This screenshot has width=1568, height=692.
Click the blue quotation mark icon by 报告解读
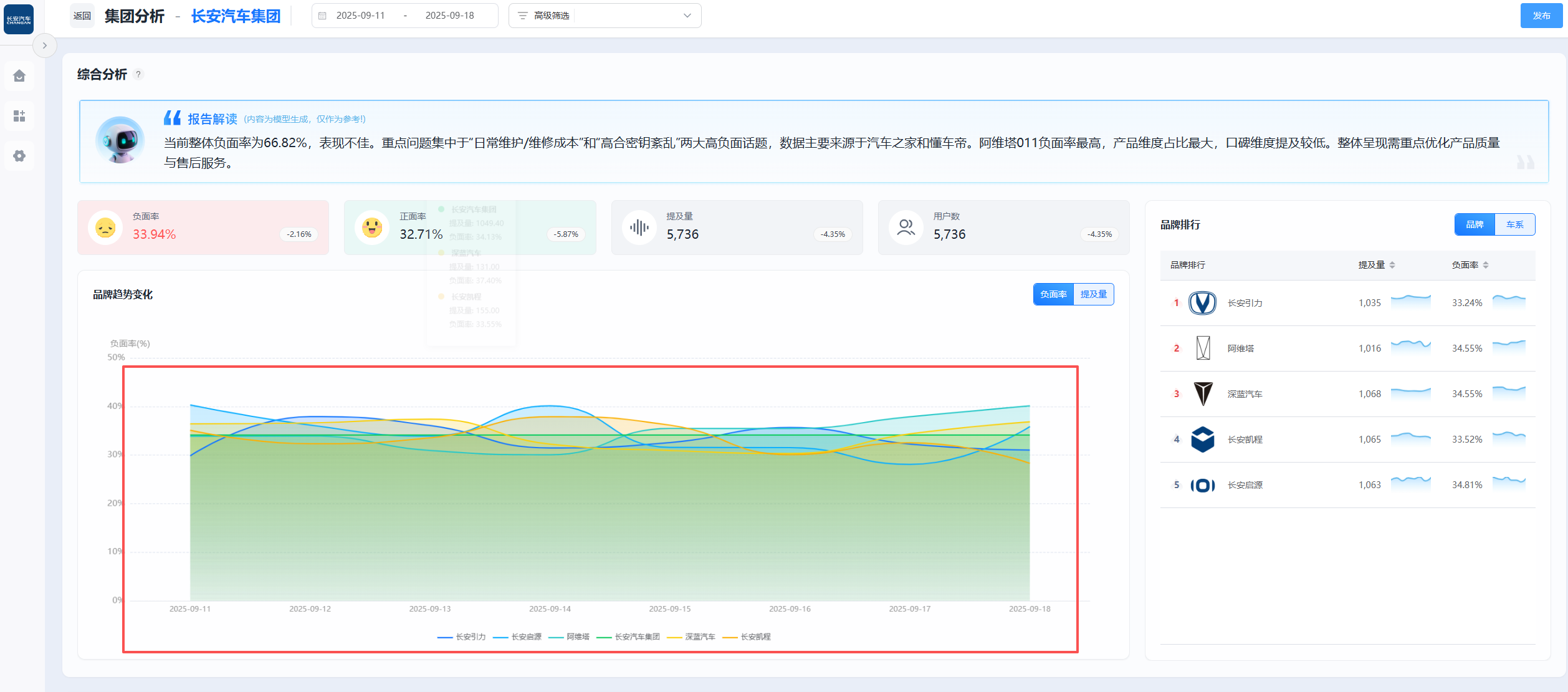173,118
